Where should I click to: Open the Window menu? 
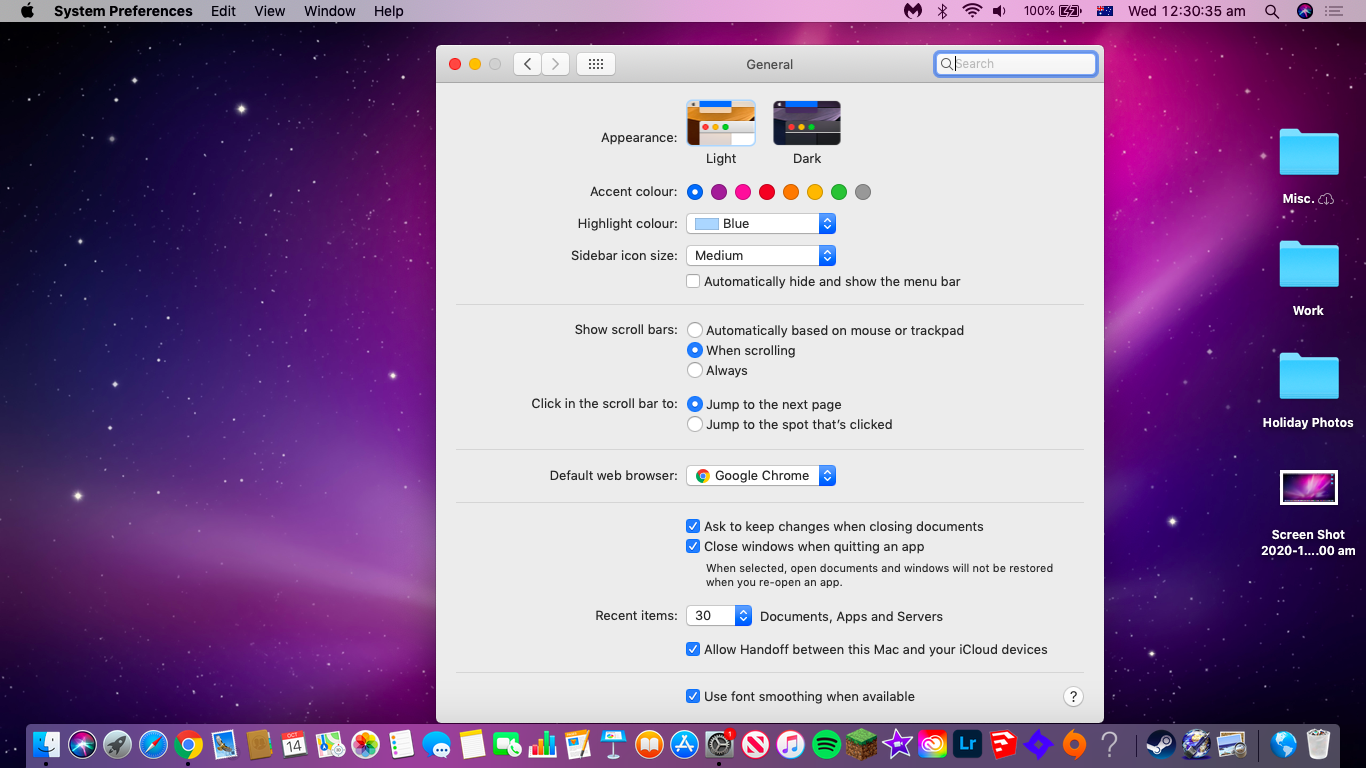[x=329, y=11]
